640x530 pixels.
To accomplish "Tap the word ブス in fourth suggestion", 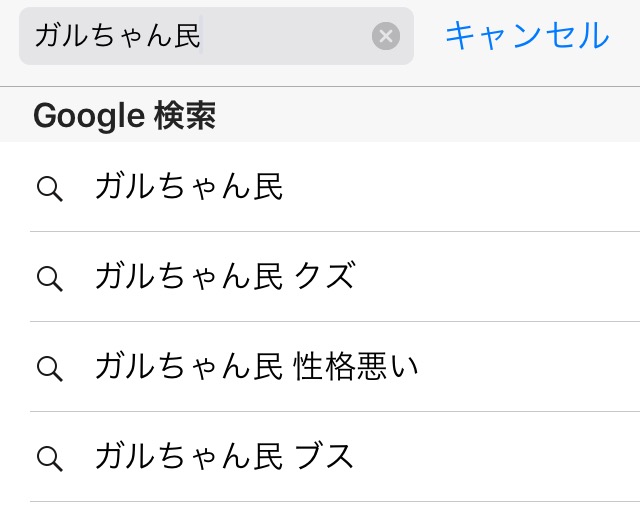I will 324,456.
